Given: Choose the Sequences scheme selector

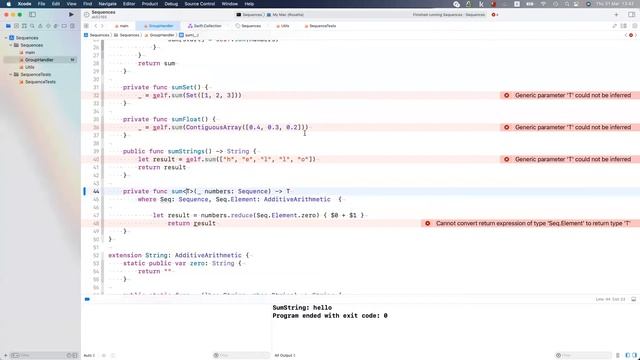Looking at the screenshot, I should [x=249, y=15].
